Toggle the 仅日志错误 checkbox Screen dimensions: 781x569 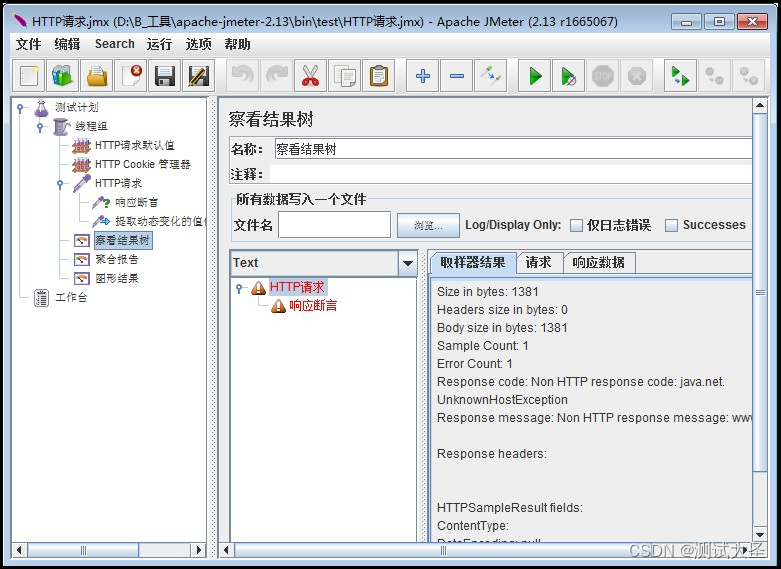click(x=576, y=225)
